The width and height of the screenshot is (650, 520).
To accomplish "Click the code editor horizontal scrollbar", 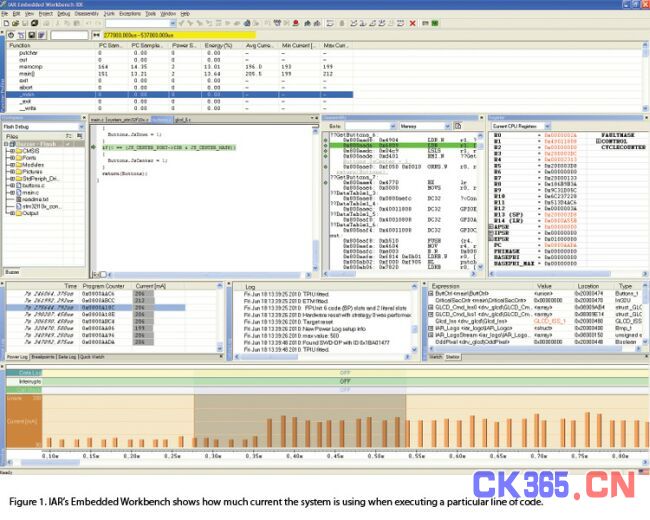I will click(x=207, y=275).
